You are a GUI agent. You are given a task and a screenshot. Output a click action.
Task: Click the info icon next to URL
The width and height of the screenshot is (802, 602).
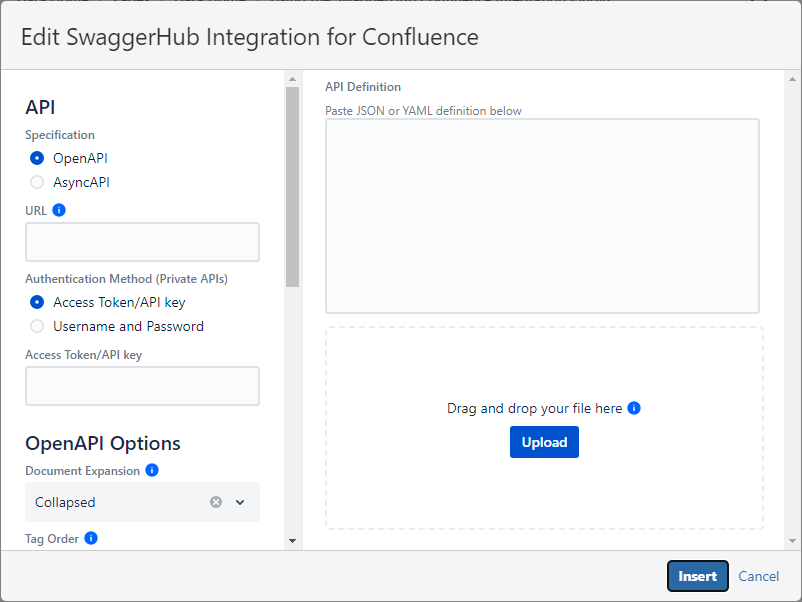[x=59, y=210]
